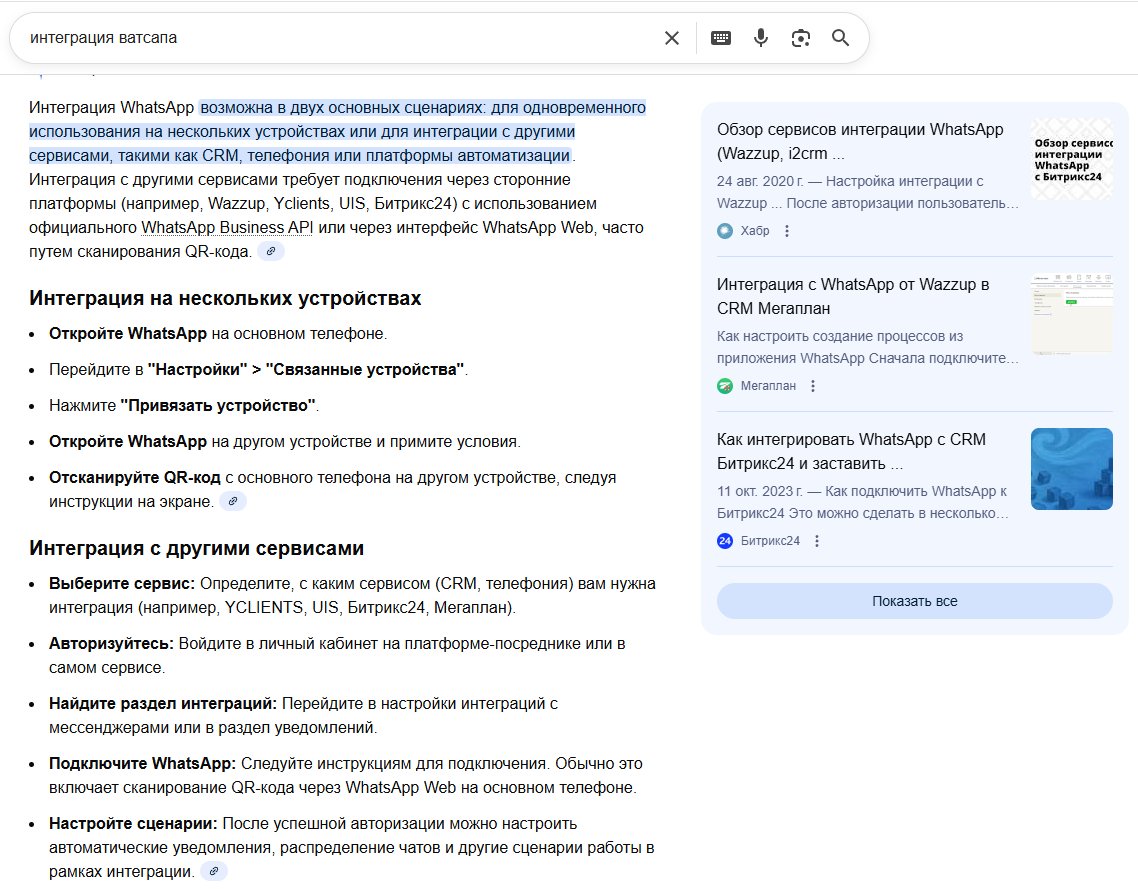1138x889 pixels.
Task: Open search by image camera icon
Action: pos(800,38)
